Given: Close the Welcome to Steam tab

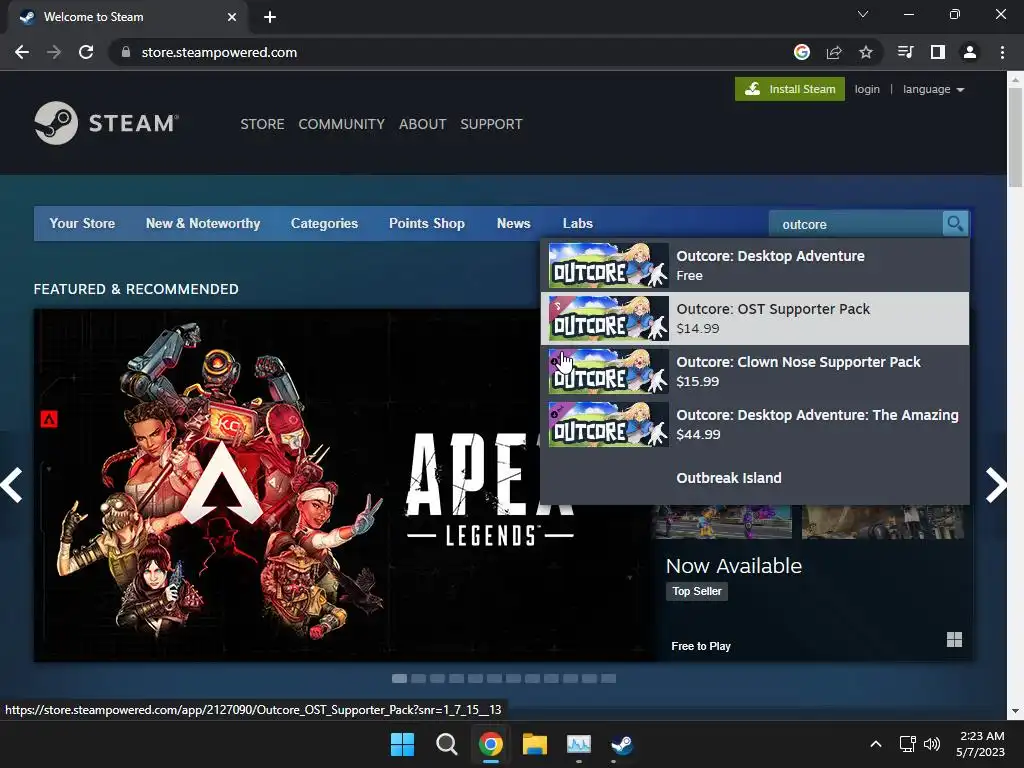Looking at the screenshot, I should coord(232,17).
